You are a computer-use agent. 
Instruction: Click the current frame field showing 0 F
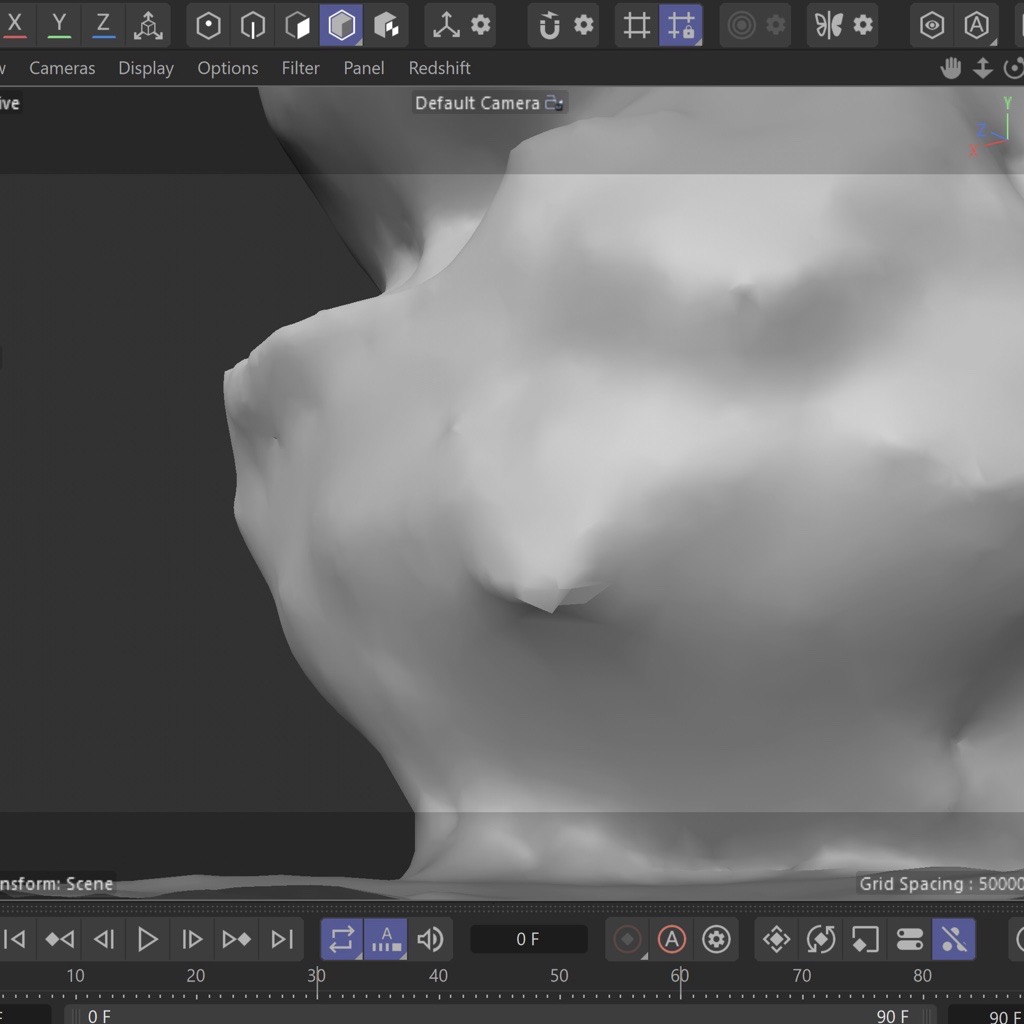point(528,939)
